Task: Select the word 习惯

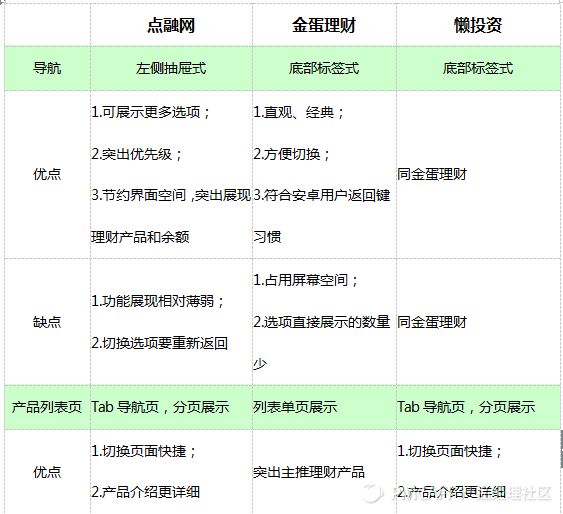Action: 267,237
